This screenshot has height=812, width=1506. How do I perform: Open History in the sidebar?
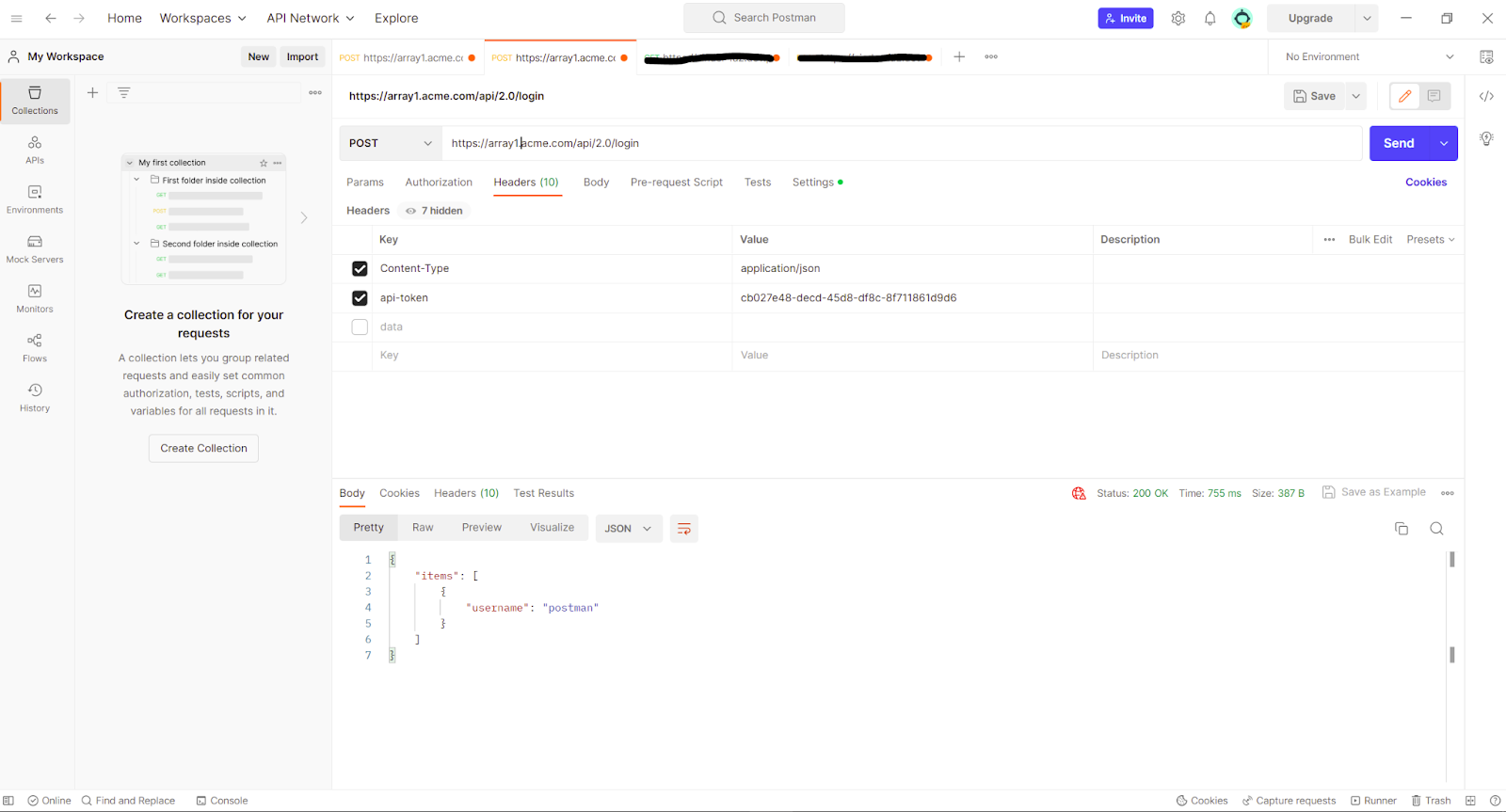(35, 398)
